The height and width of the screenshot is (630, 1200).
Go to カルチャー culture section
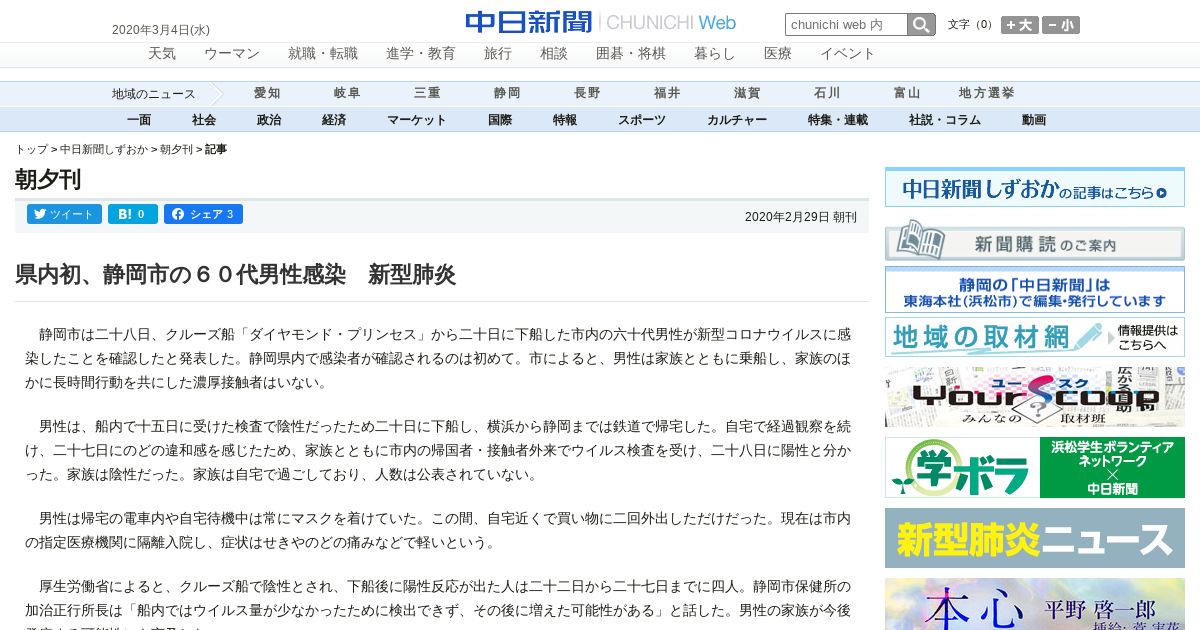(737, 120)
